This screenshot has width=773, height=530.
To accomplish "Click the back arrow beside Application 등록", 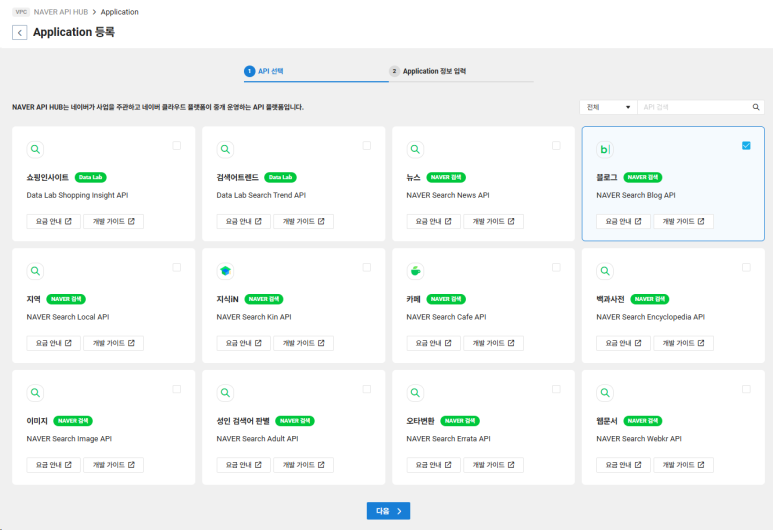I will coord(20,33).
